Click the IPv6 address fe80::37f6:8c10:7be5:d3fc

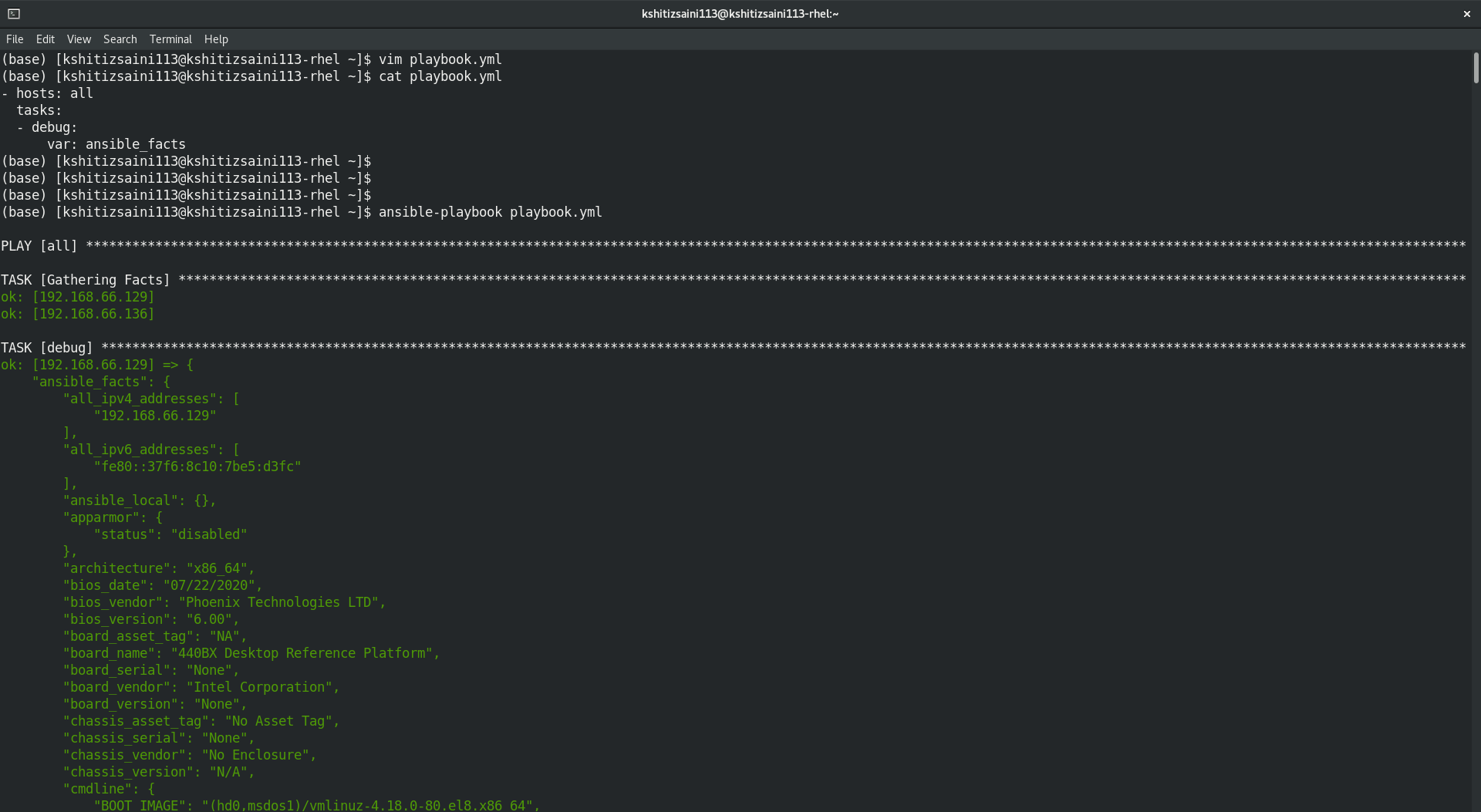197,467
